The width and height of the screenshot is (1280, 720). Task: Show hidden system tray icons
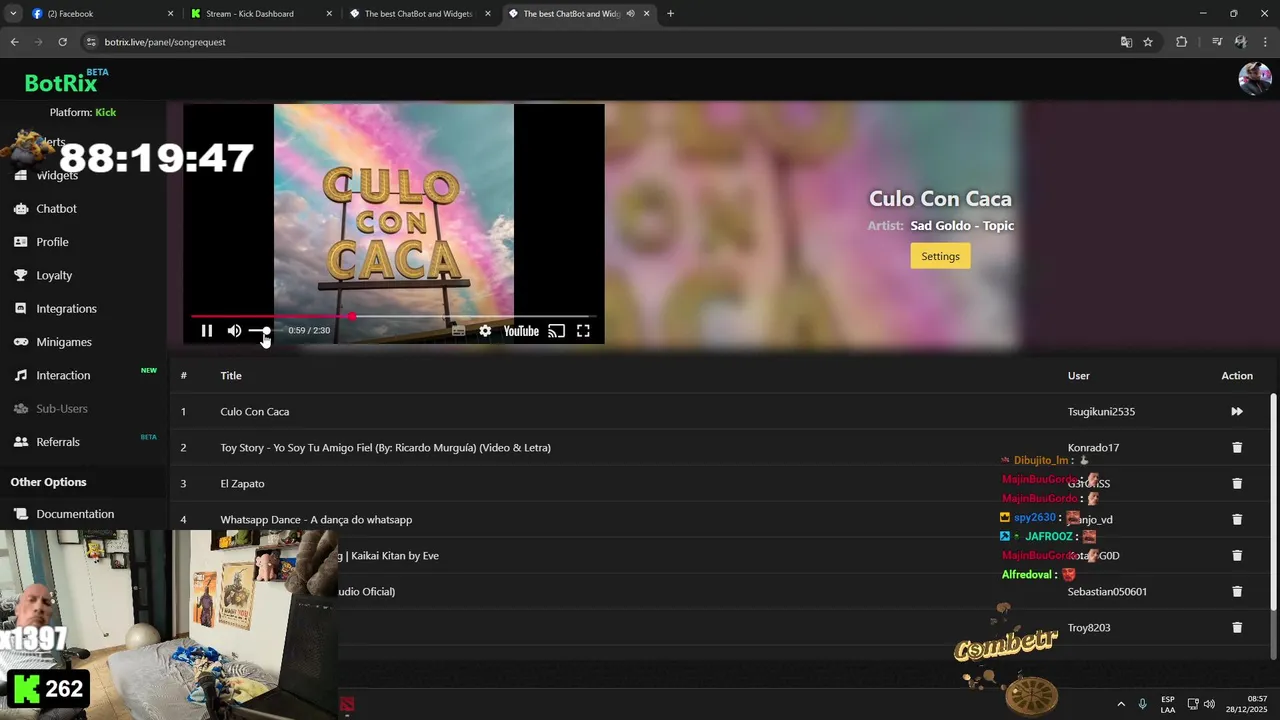(1120, 704)
